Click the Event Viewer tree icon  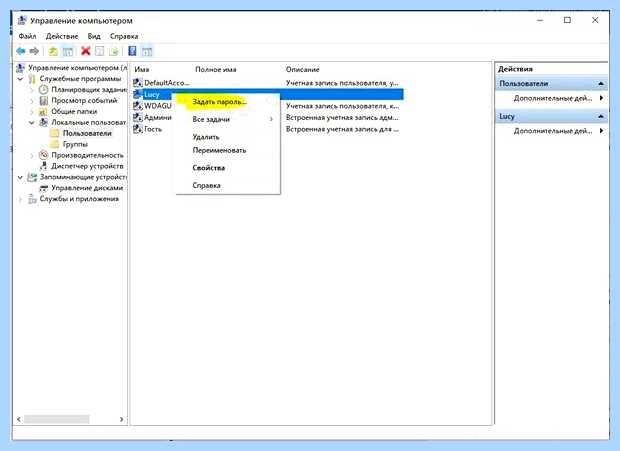coord(43,100)
